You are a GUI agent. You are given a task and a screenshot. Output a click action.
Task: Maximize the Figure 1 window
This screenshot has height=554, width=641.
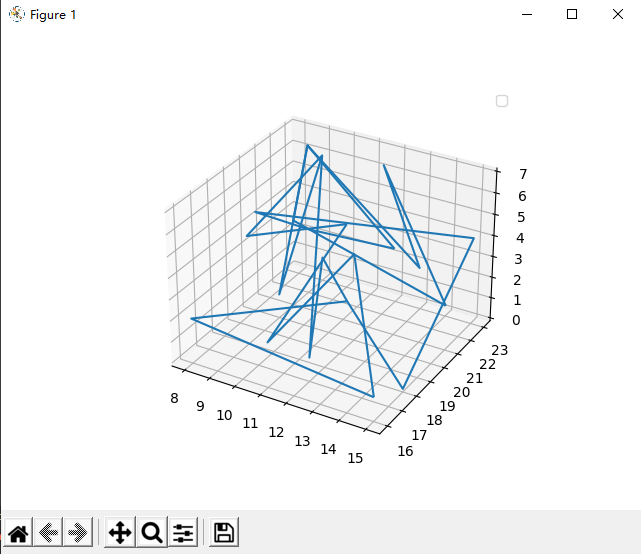[x=572, y=14]
